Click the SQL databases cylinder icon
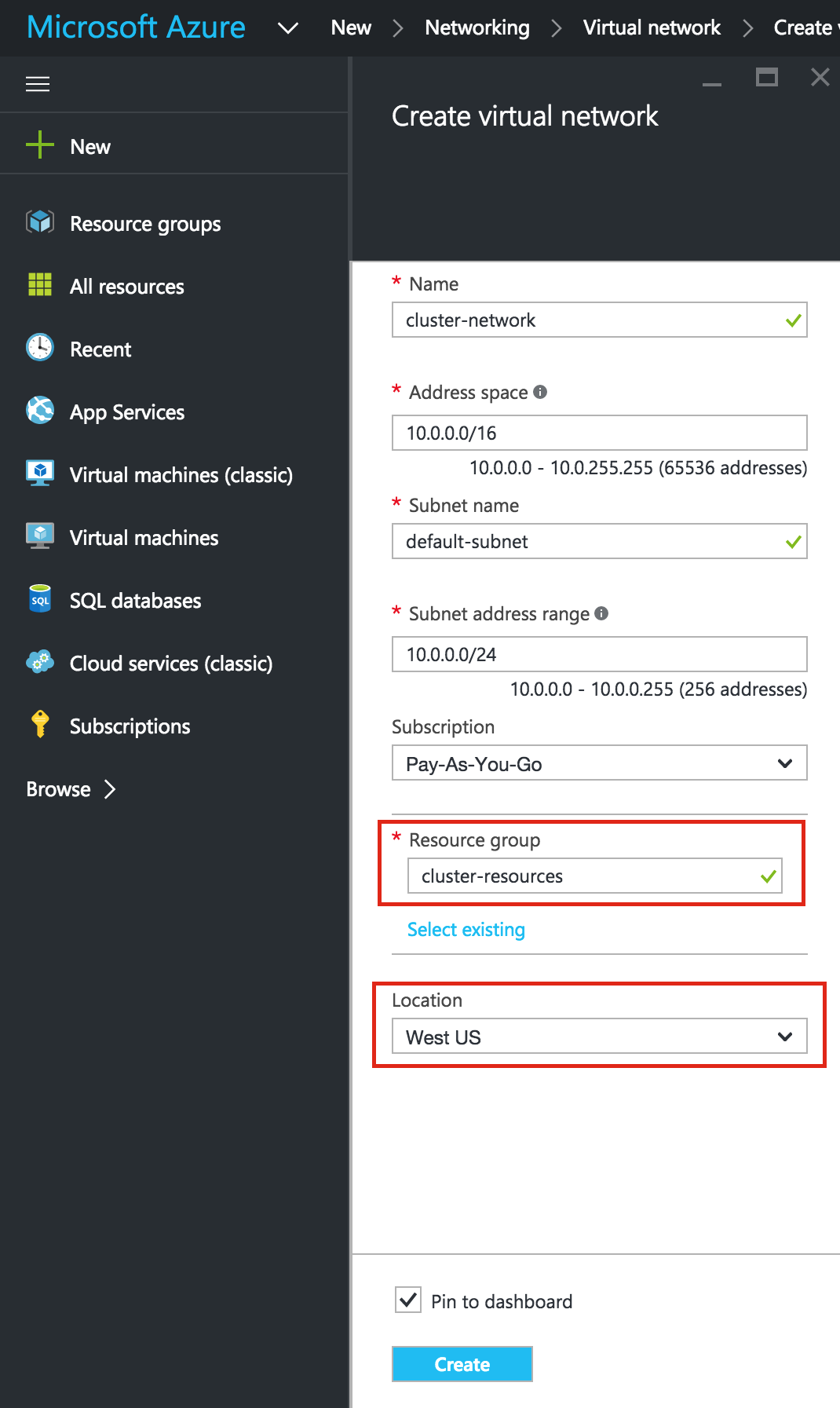 click(x=40, y=598)
